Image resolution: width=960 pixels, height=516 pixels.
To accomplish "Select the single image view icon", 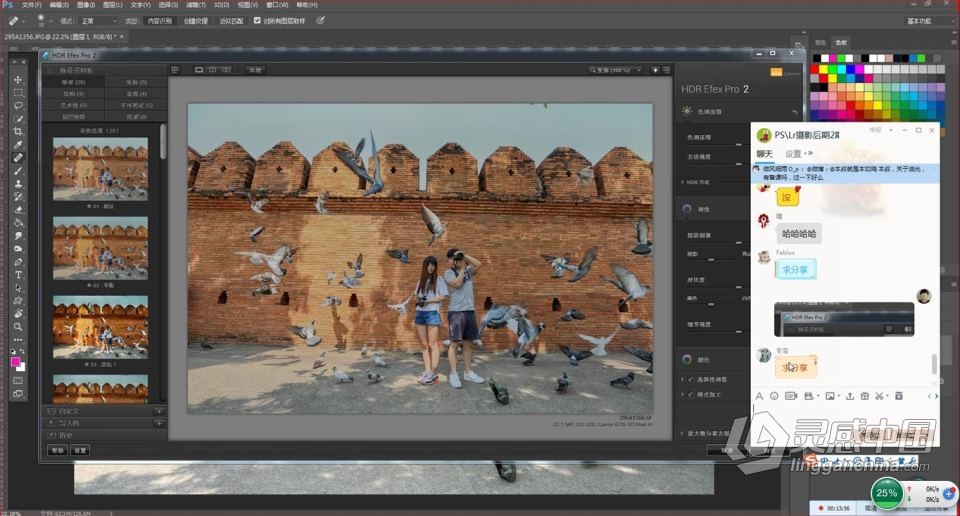I will (x=199, y=70).
